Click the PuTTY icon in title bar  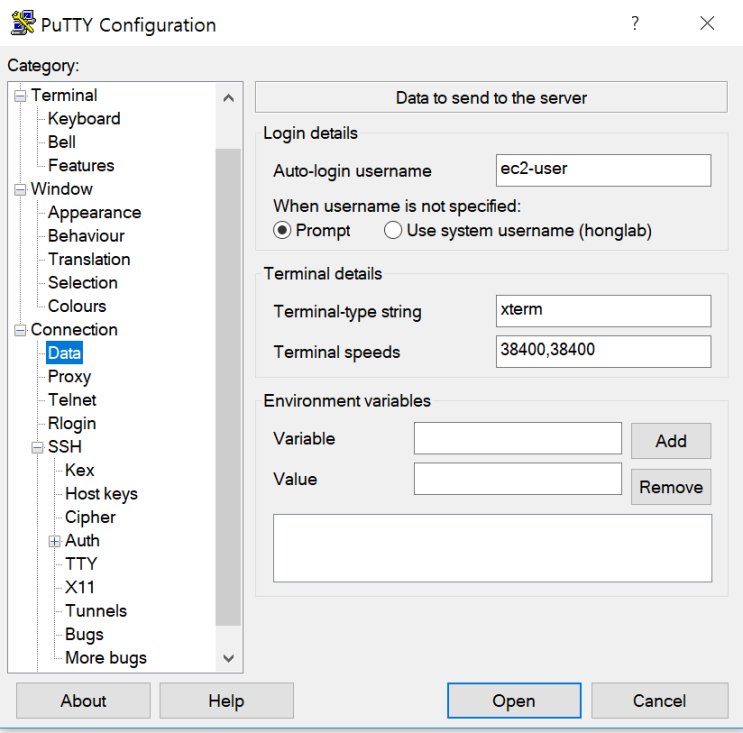[x=23, y=23]
